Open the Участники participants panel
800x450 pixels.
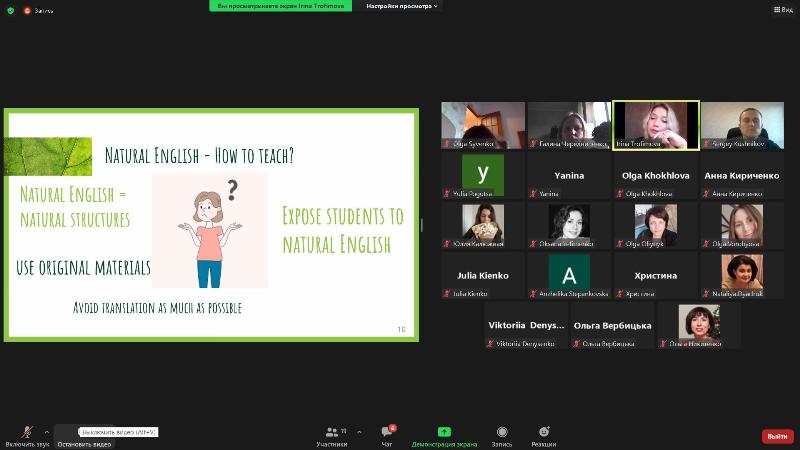coord(332,437)
